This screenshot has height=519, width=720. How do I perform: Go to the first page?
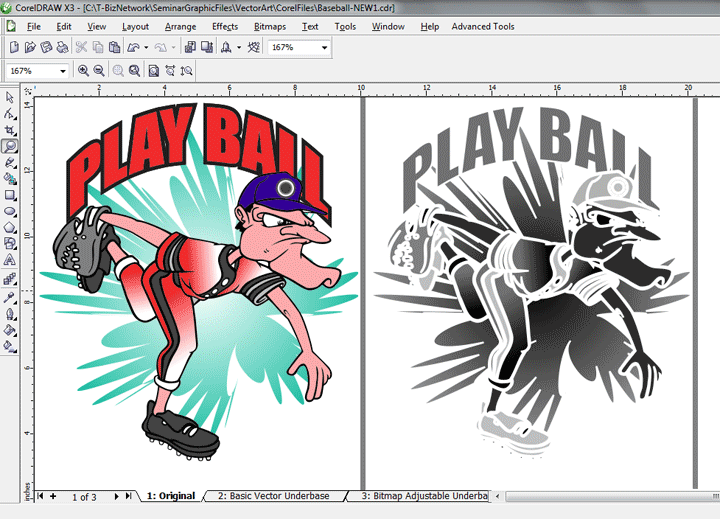[40, 496]
